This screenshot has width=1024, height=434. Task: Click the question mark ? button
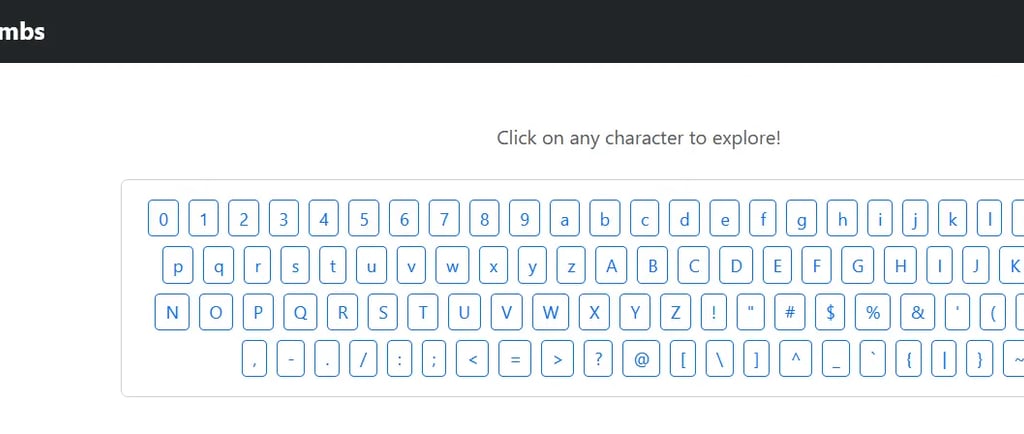point(597,359)
